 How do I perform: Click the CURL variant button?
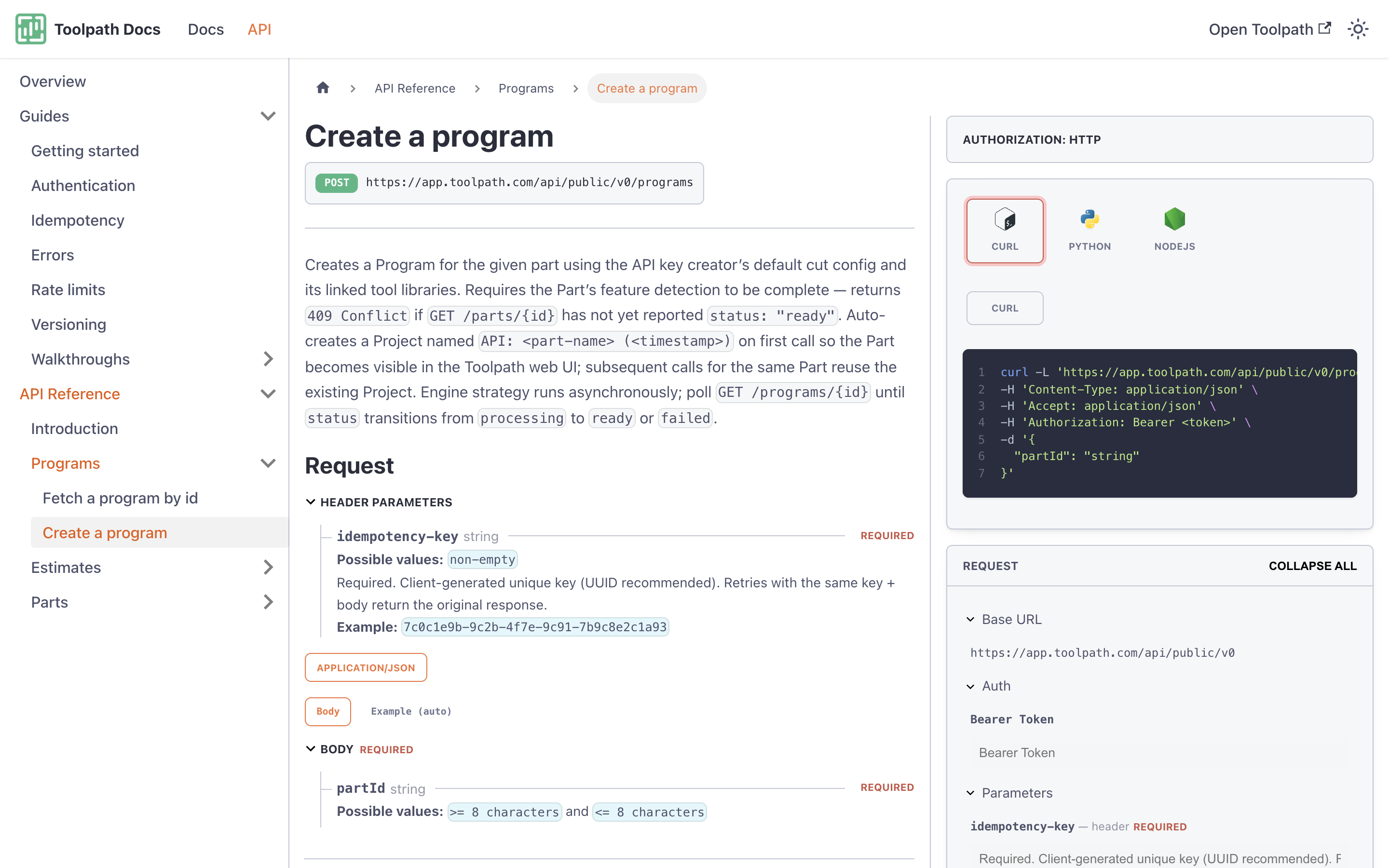pos(1005,308)
